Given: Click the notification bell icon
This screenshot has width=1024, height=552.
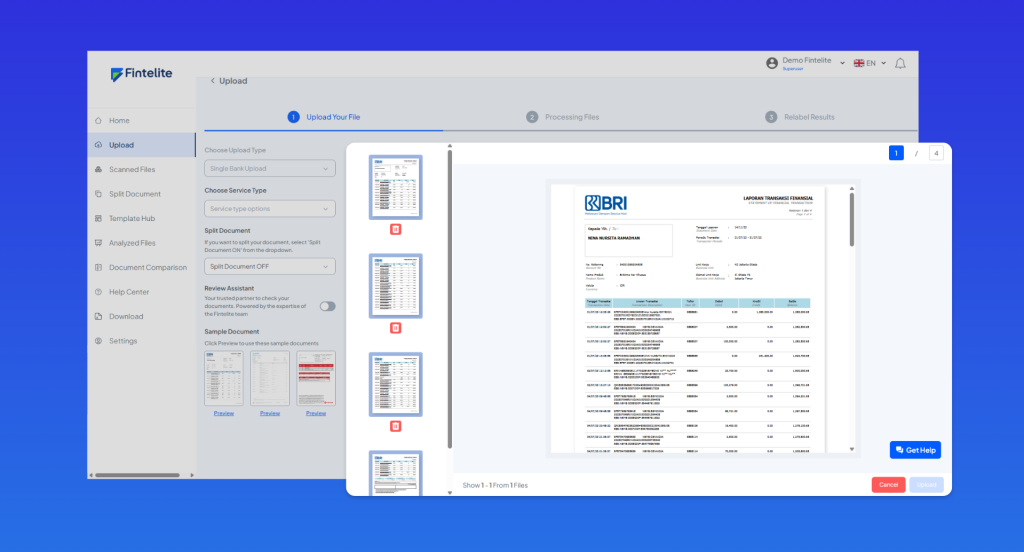Looking at the screenshot, I should tap(900, 63).
